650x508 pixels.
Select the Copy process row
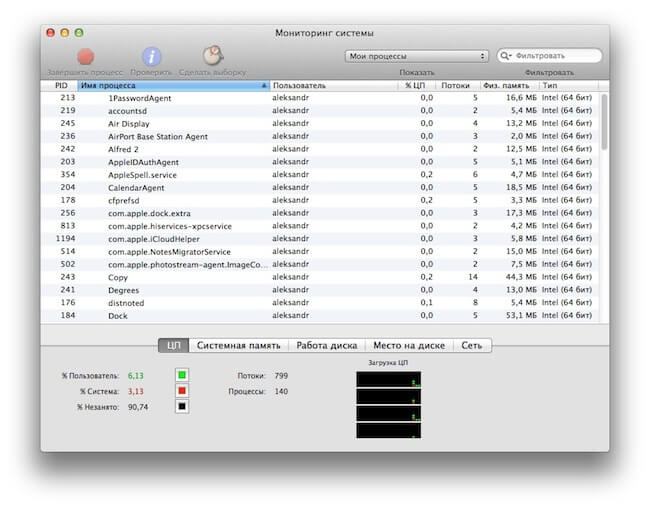pos(320,277)
